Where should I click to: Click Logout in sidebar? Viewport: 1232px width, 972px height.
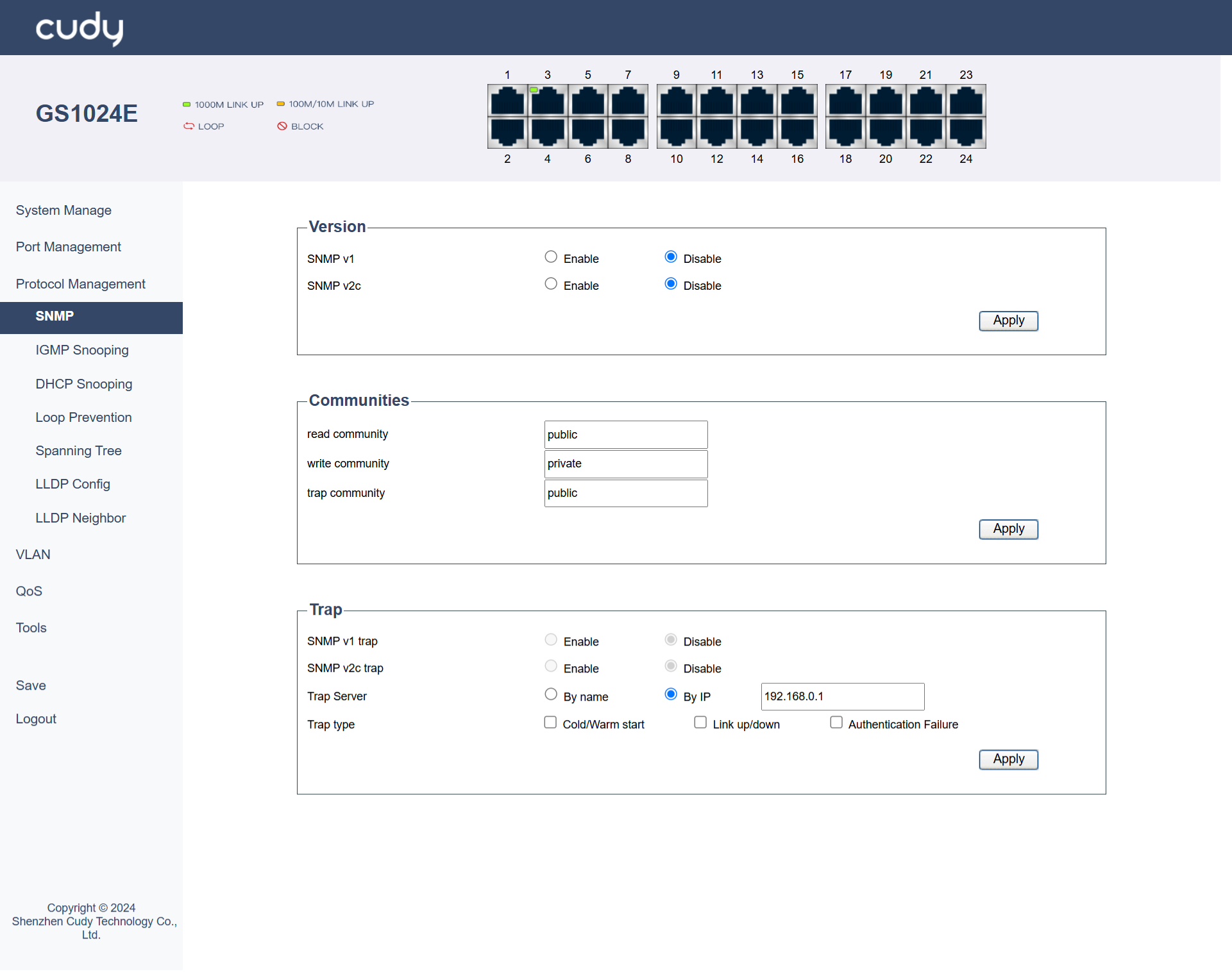[x=36, y=719]
